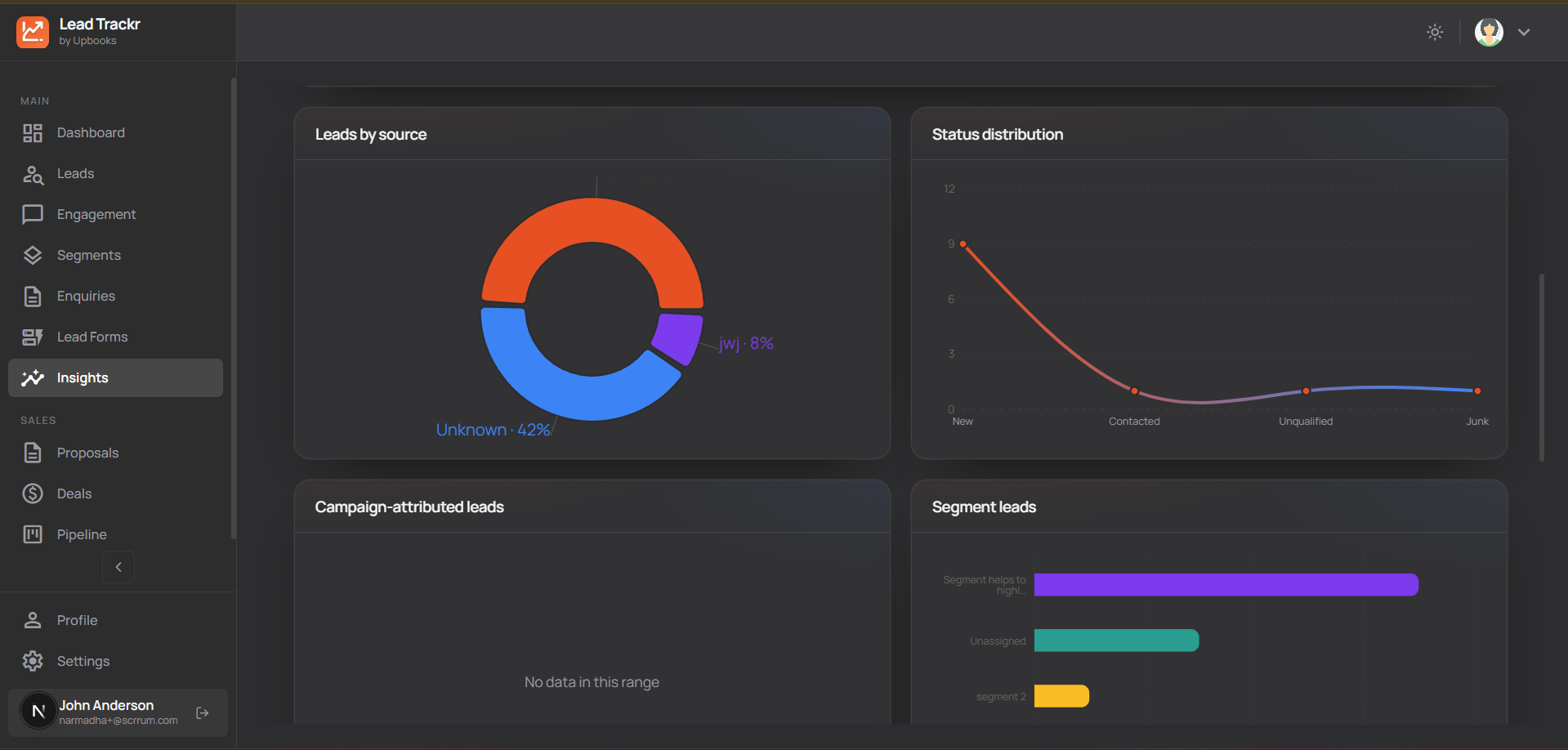The height and width of the screenshot is (750, 1568).
Task: Collapse the sidebar with the chevron
Action: tap(118, 566)
